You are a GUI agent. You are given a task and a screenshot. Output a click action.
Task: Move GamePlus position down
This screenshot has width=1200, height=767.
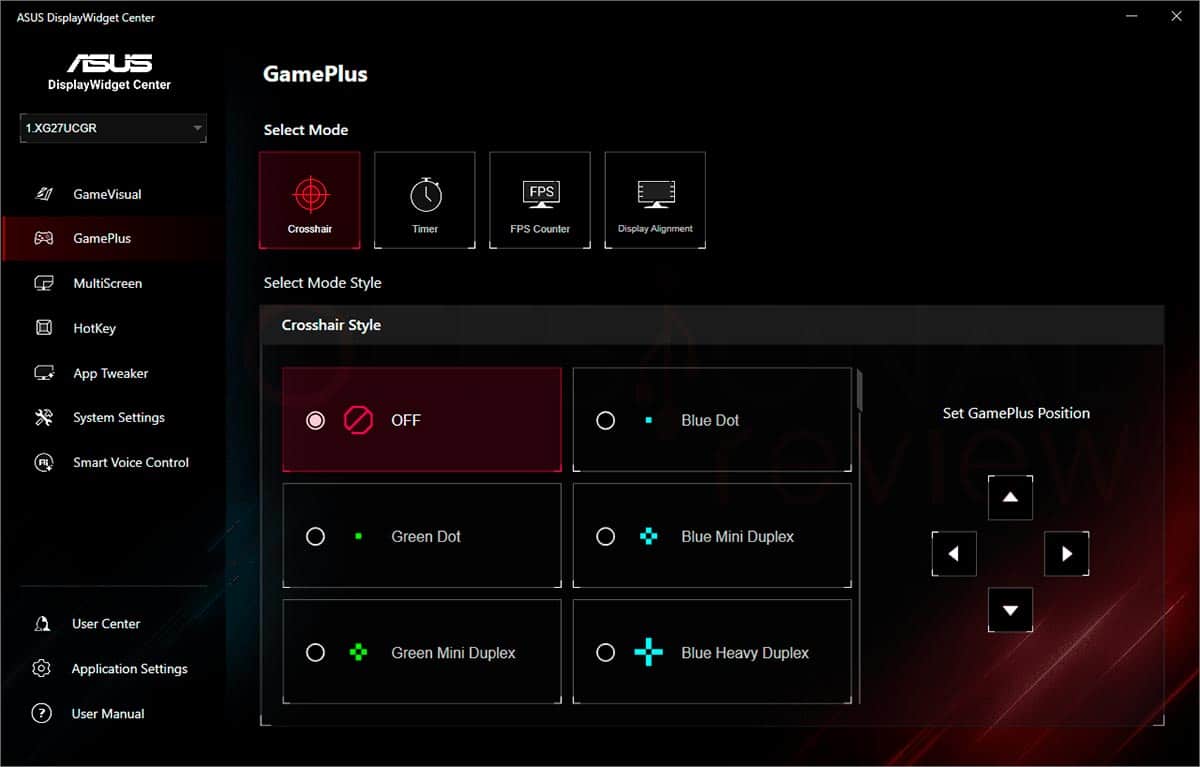(x=1010, y=610)
